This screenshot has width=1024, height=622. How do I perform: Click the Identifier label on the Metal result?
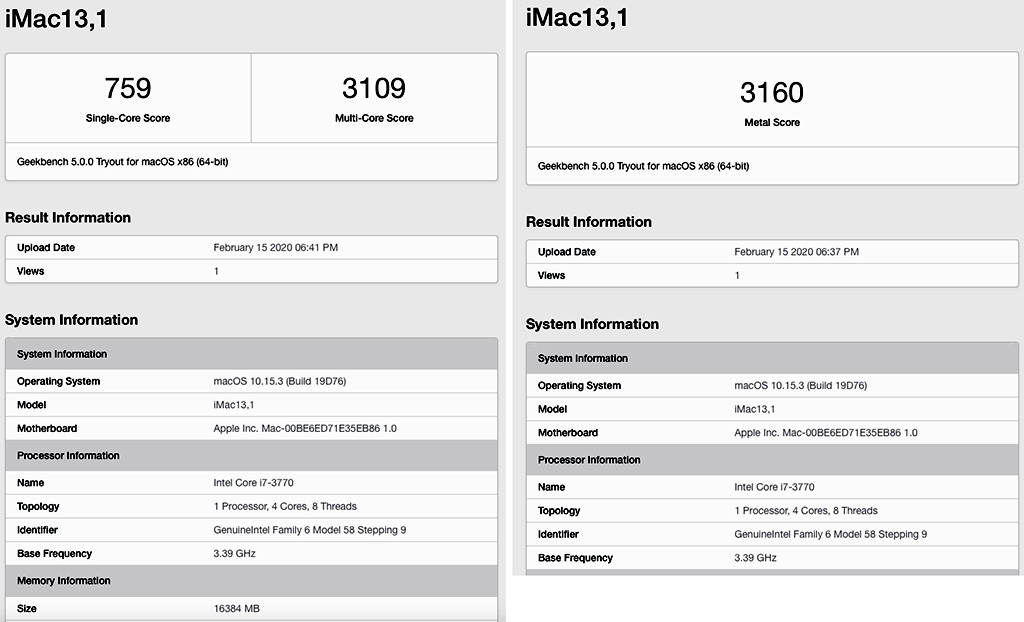tap(558, 534)
